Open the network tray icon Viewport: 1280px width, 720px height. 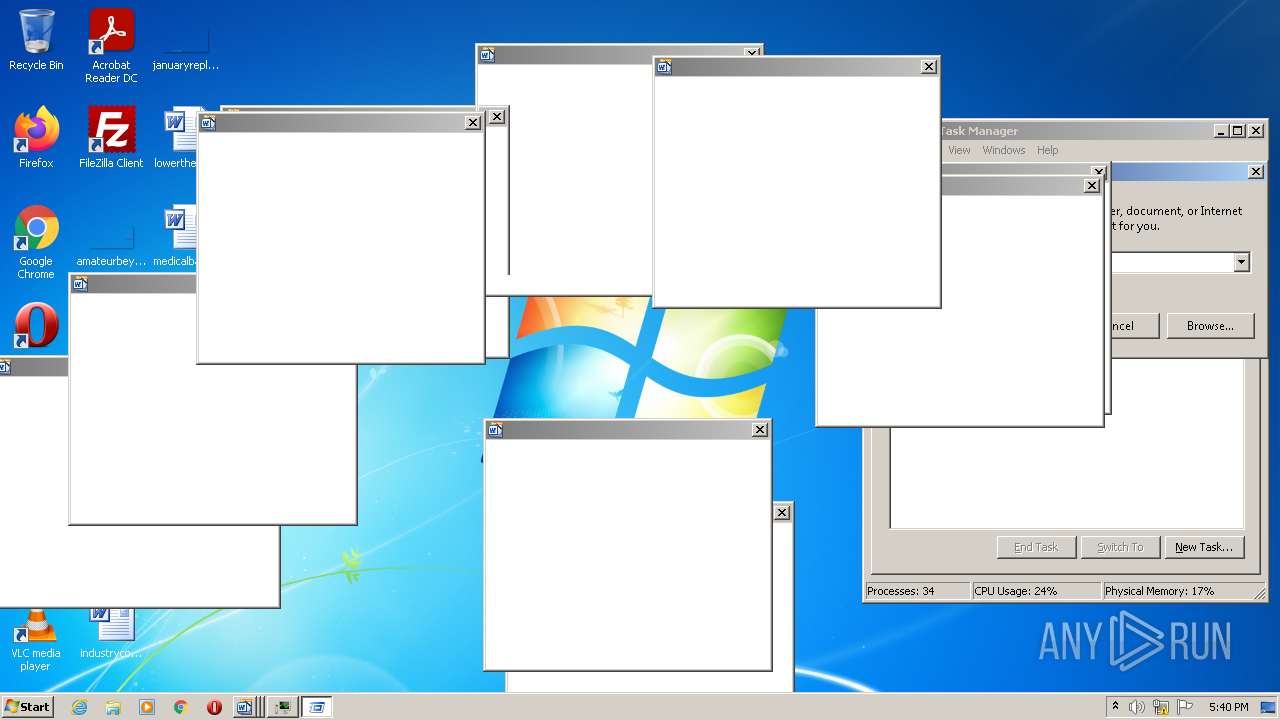(1161, 707)
